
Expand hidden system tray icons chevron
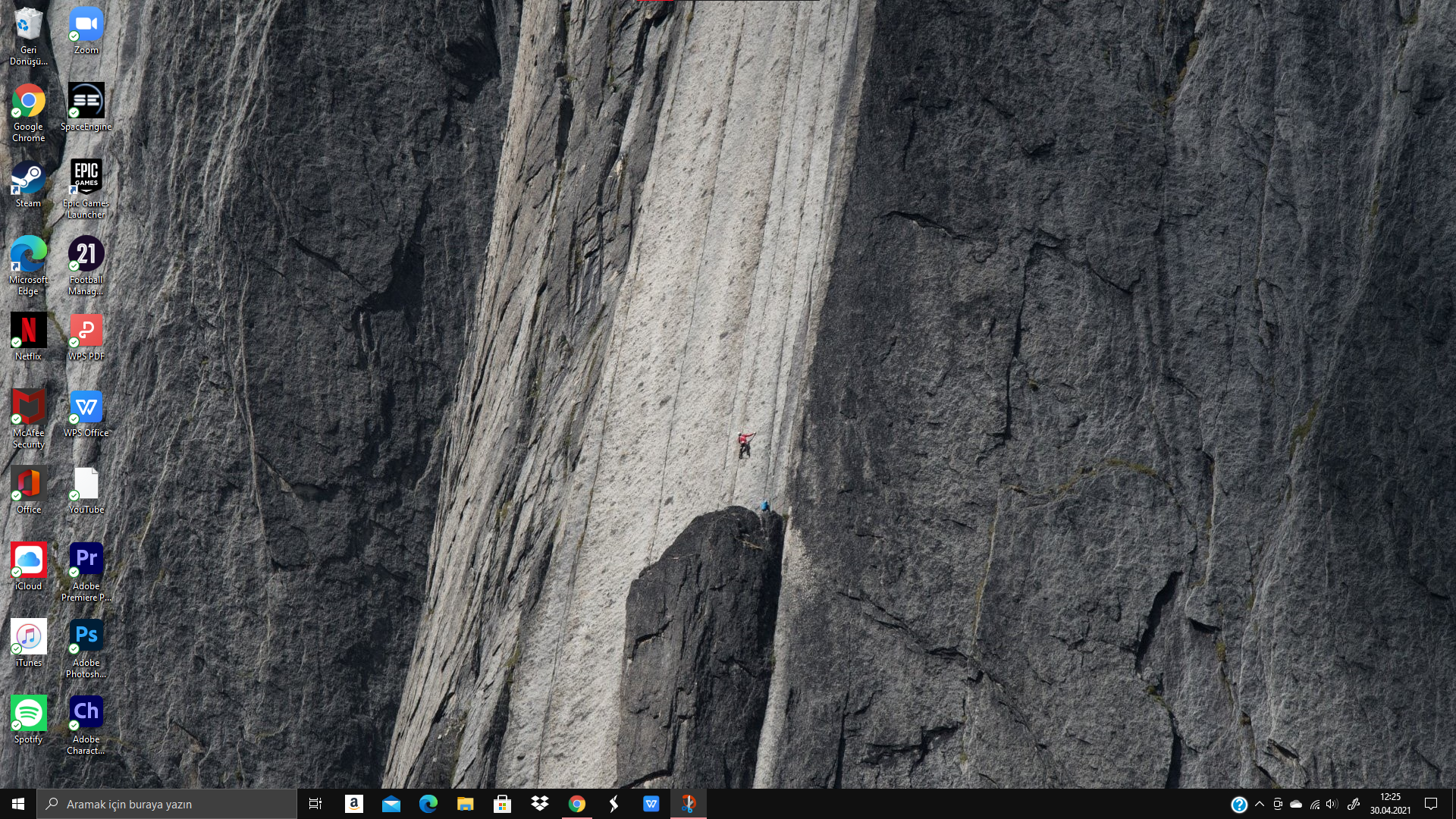click(x=1260, y=804)
